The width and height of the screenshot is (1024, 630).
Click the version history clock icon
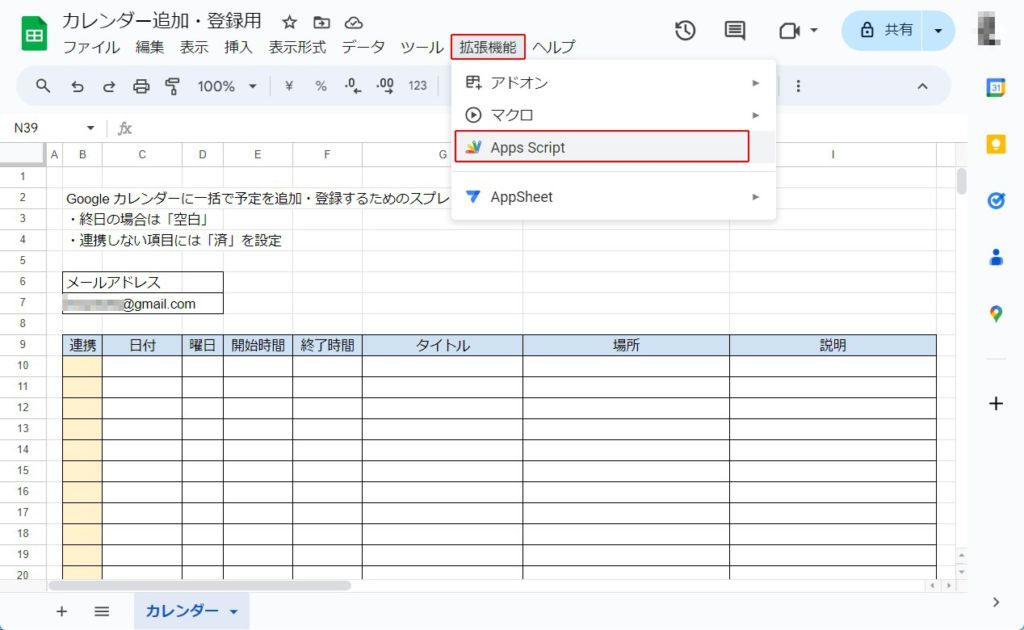click(x=685, y=30)
